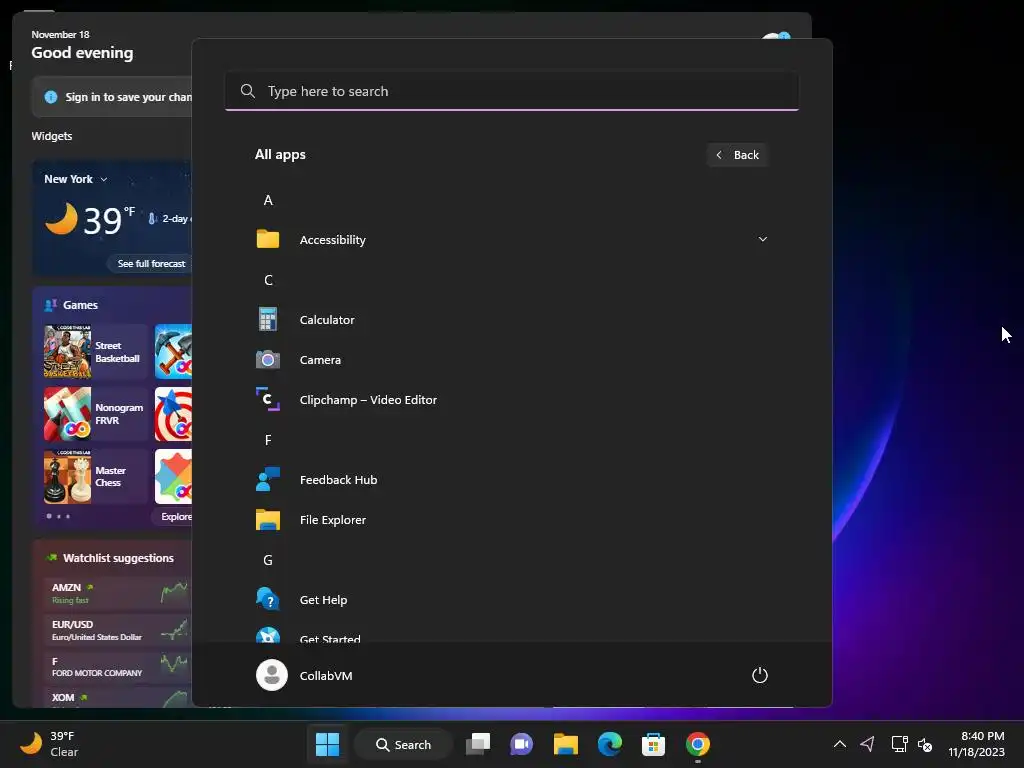
Task: Open Master Chess game in widgets
Action: (96, 477)
